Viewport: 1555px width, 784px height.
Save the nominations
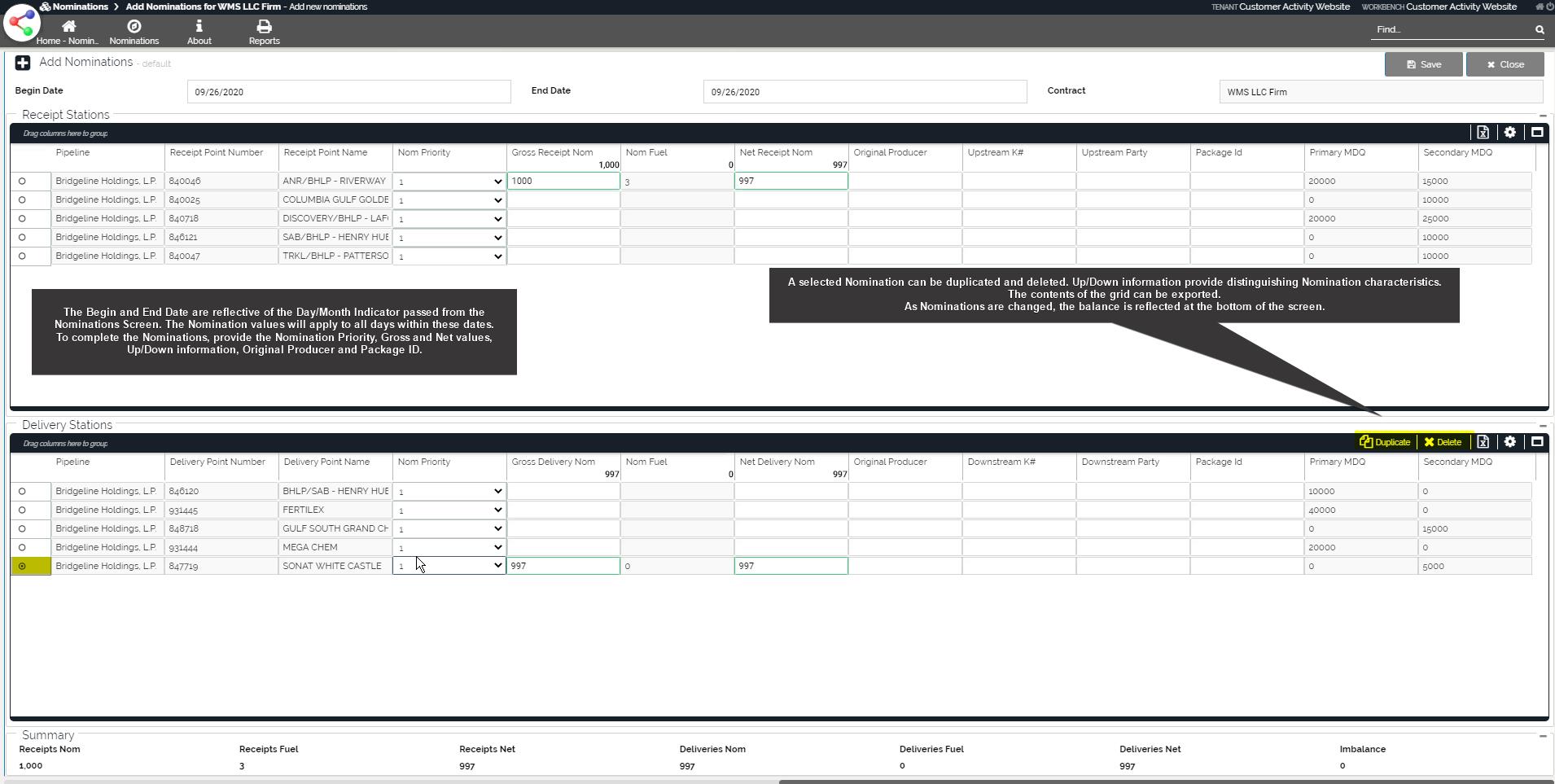[1422, 64]
